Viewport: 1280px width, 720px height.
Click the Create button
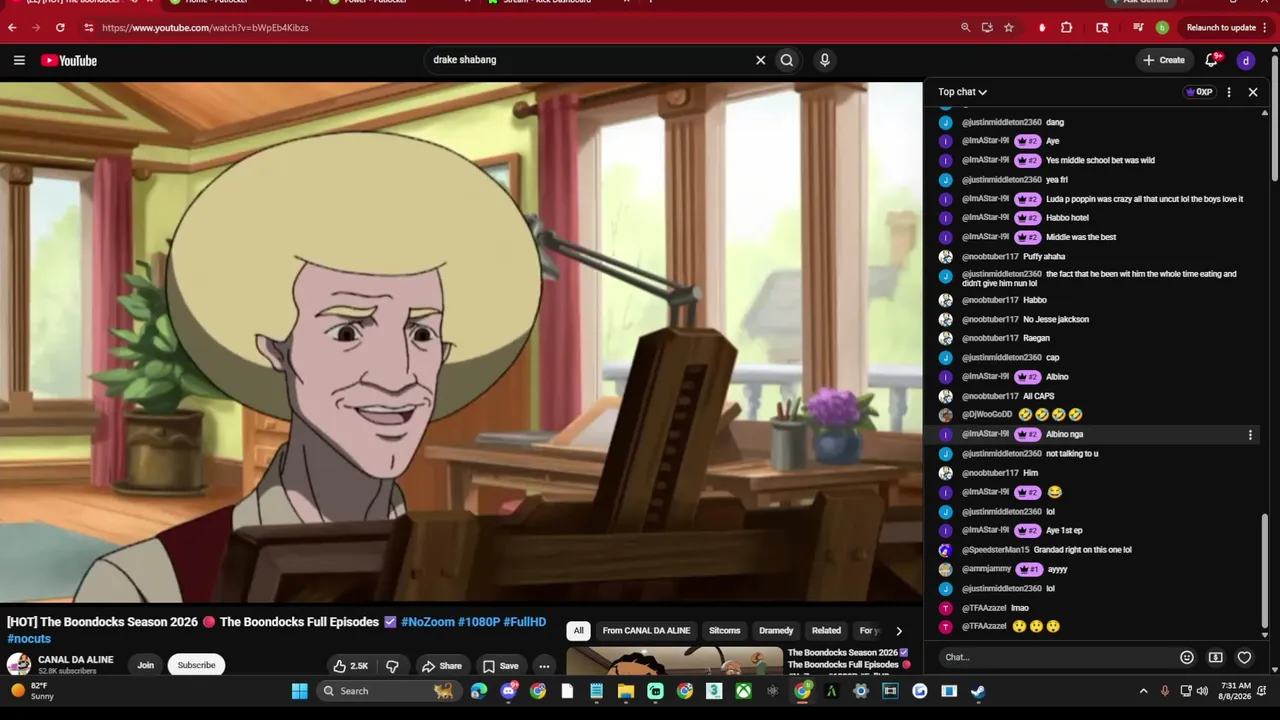pos(1164,60)
